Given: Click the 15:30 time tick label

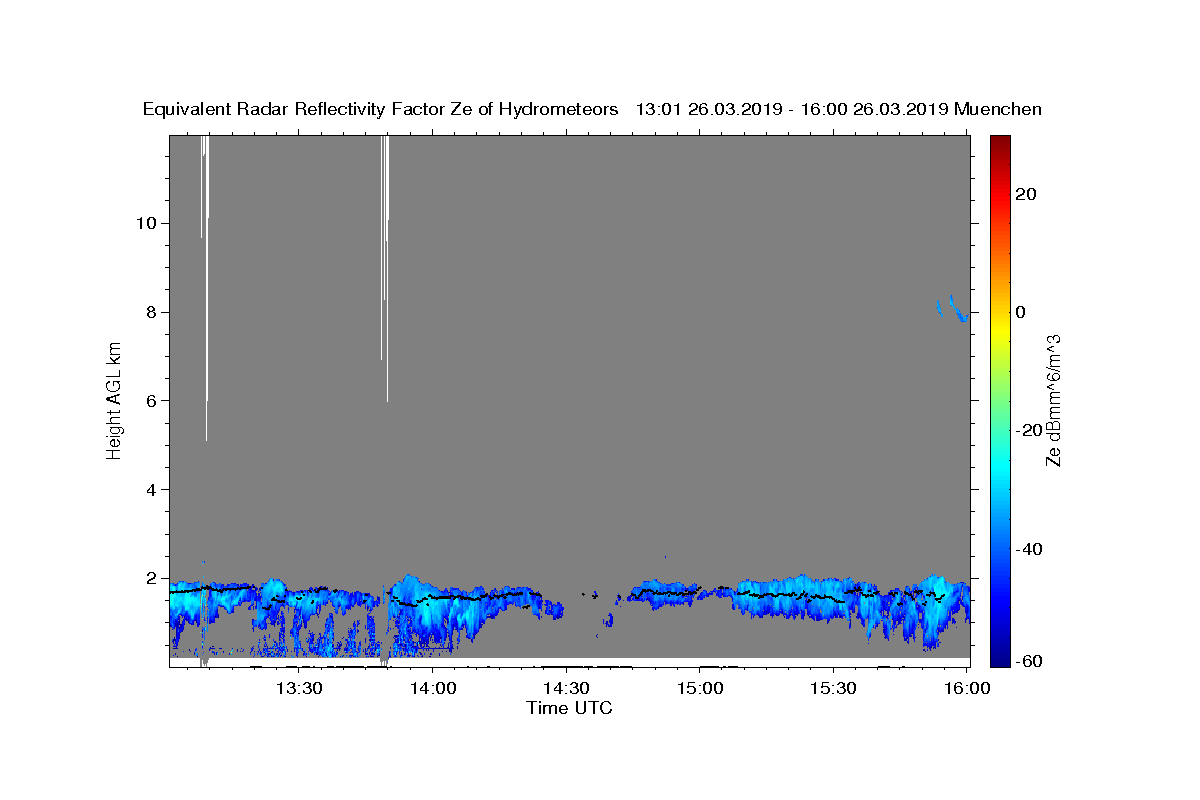Looking at the screenshot, I should pyautogui.click(x=833, y=689).
